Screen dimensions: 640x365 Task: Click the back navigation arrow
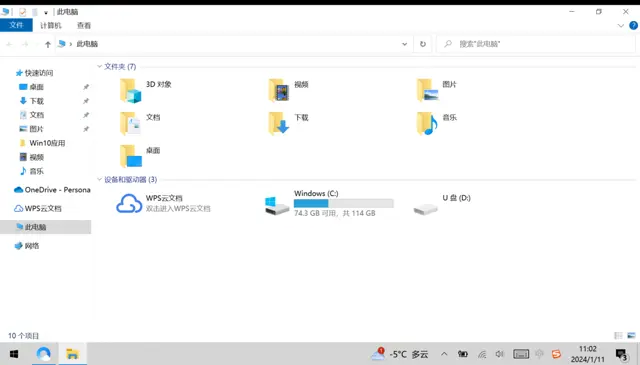coord(9,44)
